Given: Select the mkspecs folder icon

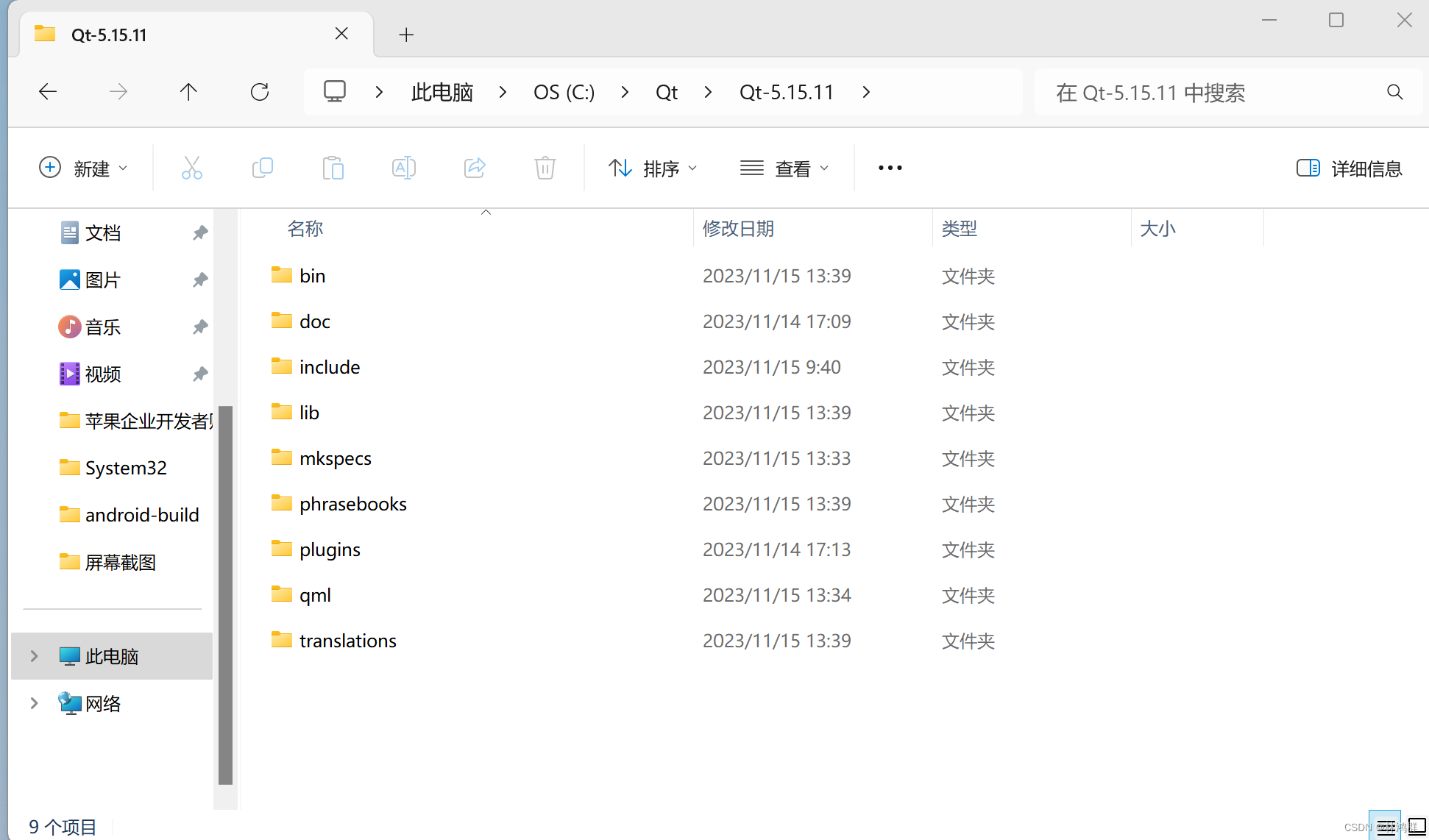Looking at the screenshot, I should [x=282, y=458].
